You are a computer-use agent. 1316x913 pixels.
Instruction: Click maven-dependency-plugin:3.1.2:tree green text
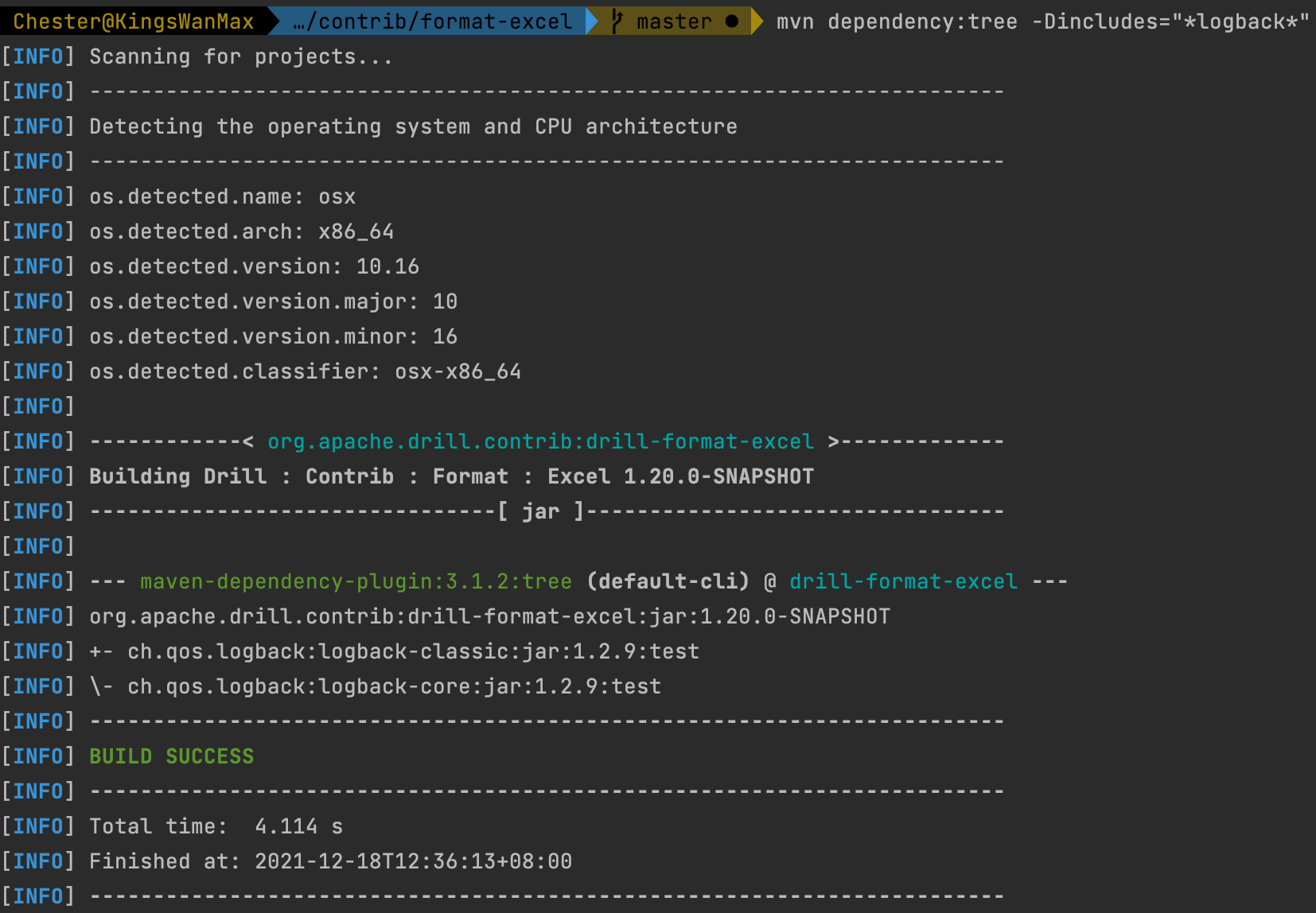pos(356,581)
